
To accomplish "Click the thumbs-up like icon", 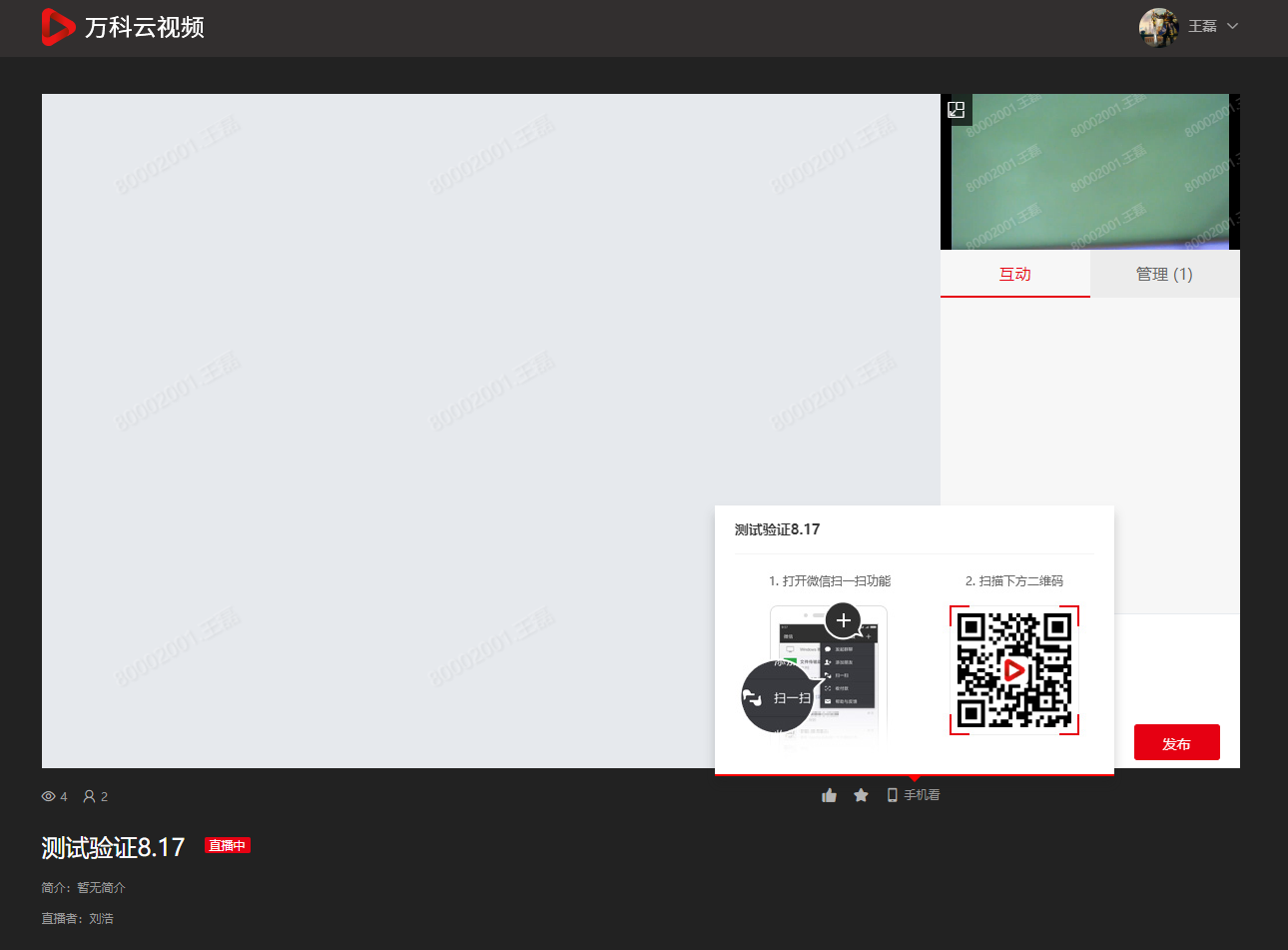I will [829, 795].
